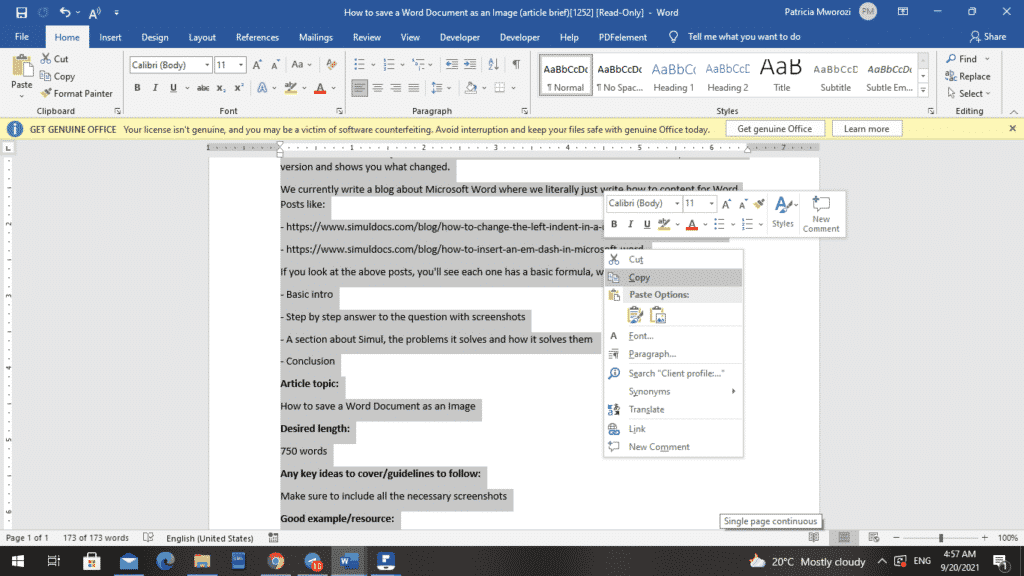
Task: Show paragraph marks with the pilcrow icon
Action: coord(515,63)
